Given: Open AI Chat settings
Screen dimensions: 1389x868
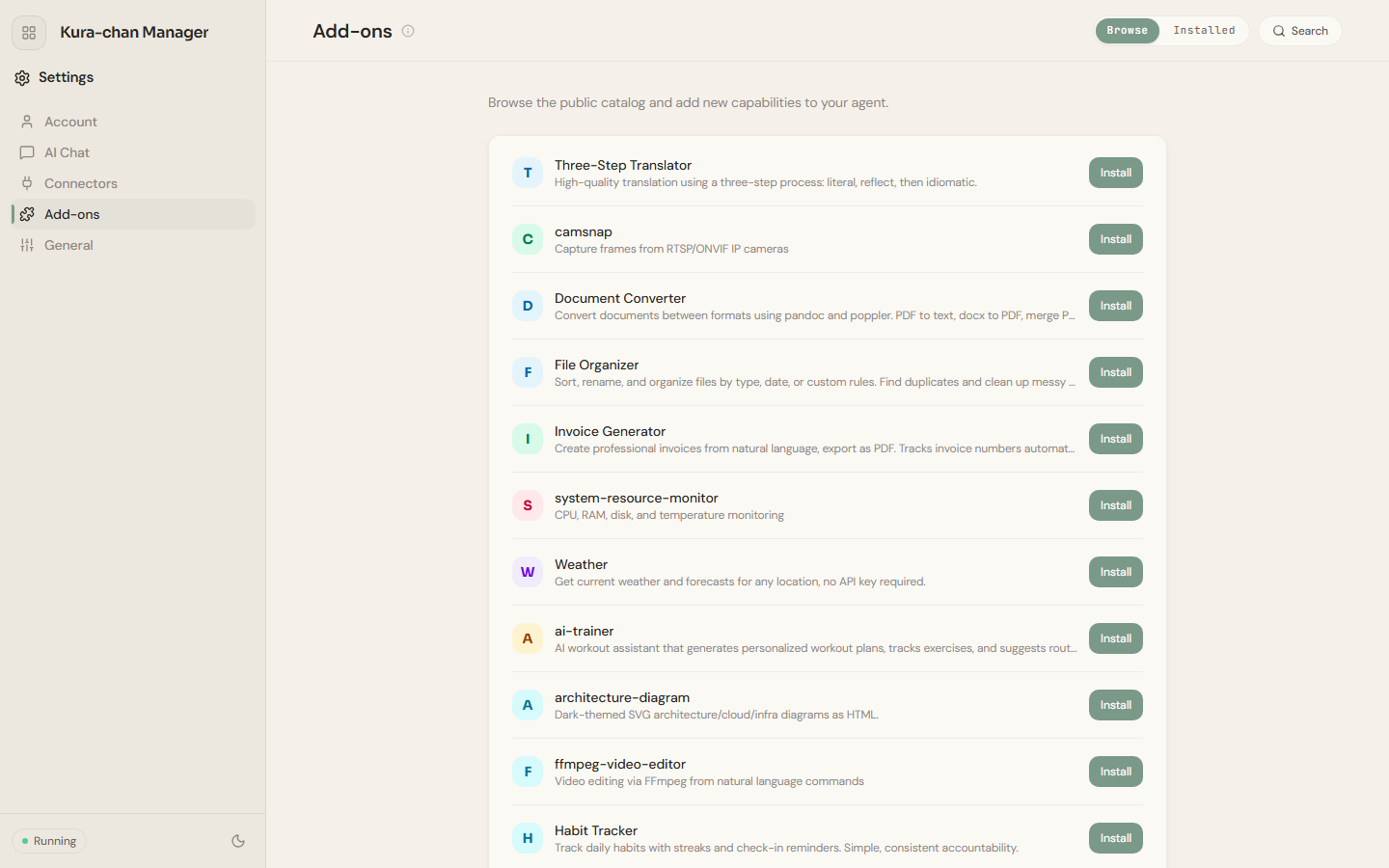Looking at the screenshot, I should click(x=133, y=152).
